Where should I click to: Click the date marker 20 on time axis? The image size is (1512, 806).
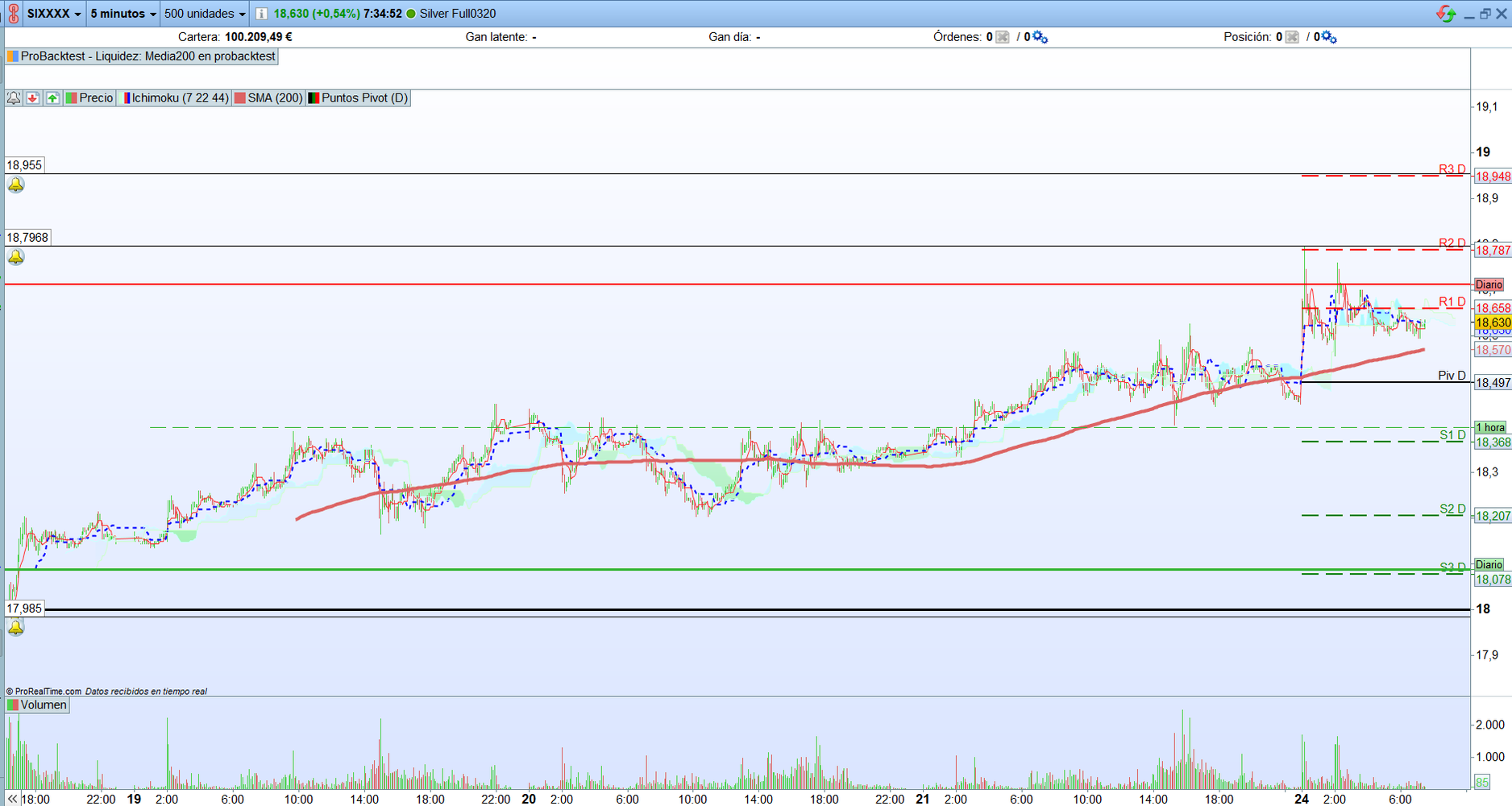click(529, 800)
